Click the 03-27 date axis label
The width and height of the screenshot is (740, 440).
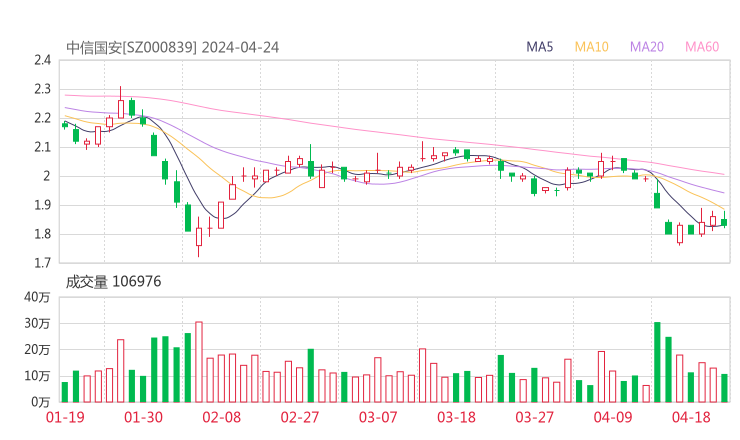tap(534, 417)
